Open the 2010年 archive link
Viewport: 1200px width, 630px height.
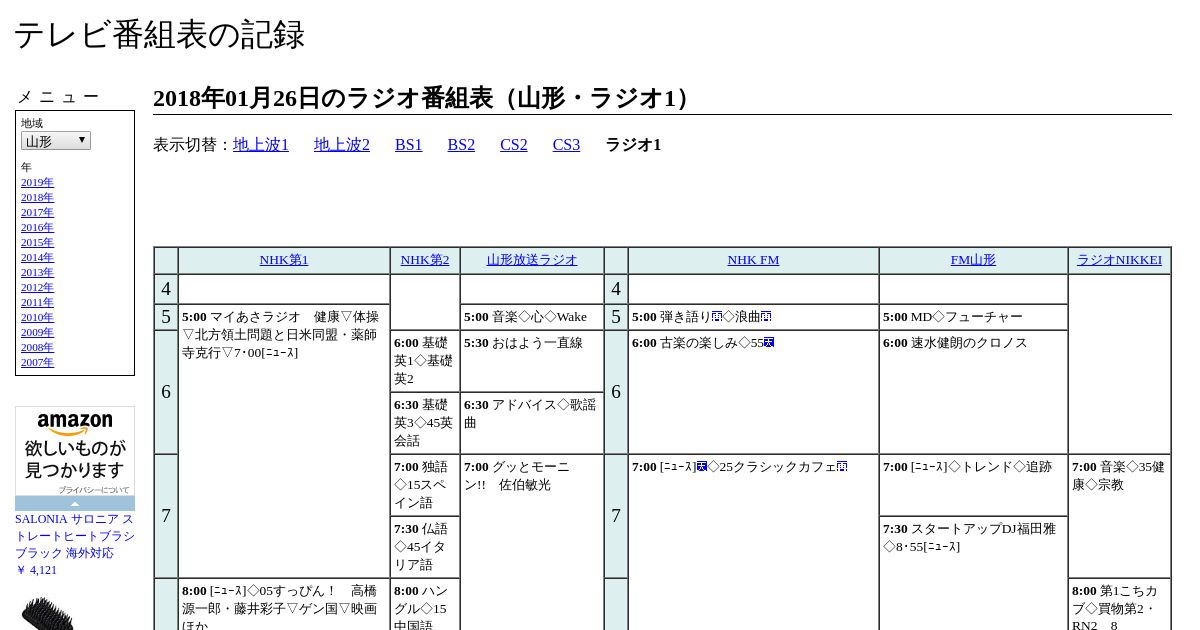(37, 318)
